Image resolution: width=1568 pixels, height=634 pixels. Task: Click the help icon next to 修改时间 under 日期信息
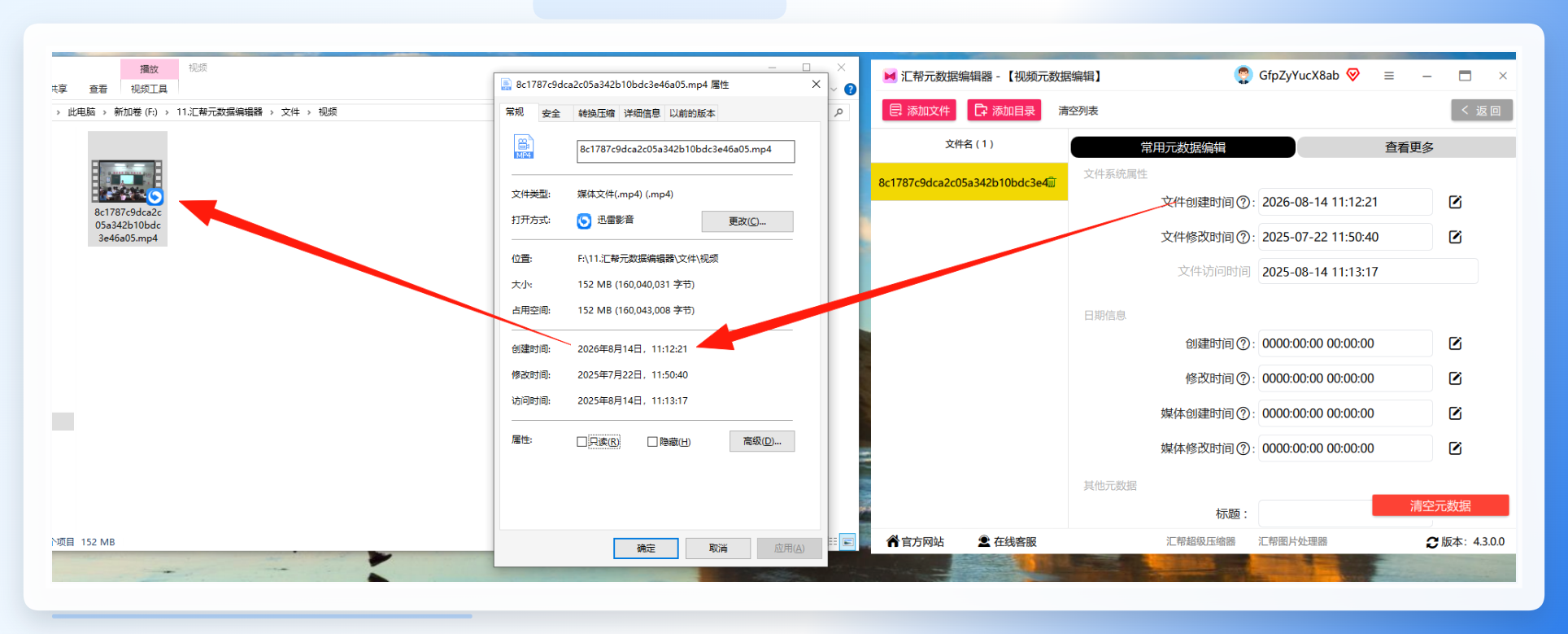click(x=1243, y=379)
